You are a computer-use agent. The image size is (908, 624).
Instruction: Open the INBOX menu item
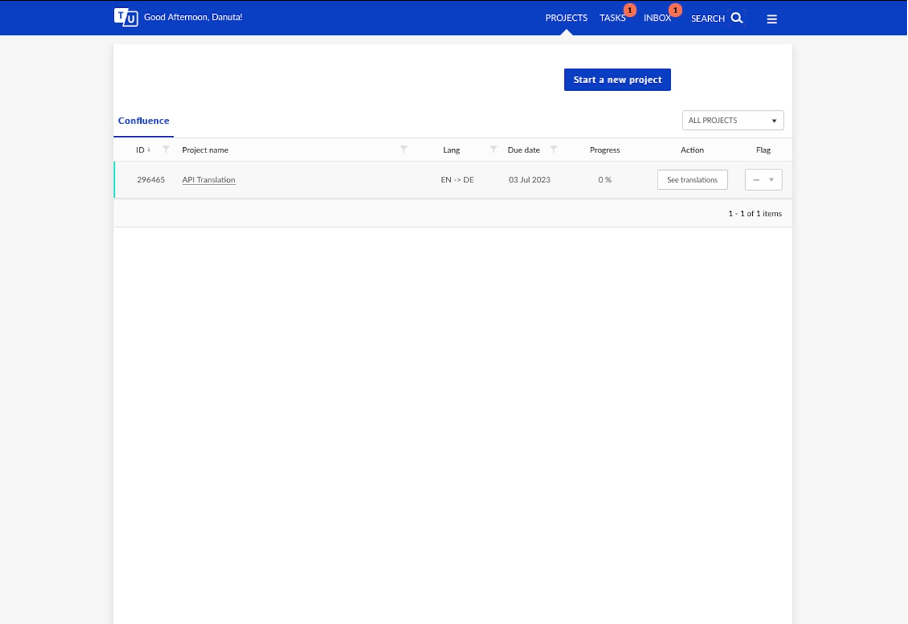pos(657,18)
